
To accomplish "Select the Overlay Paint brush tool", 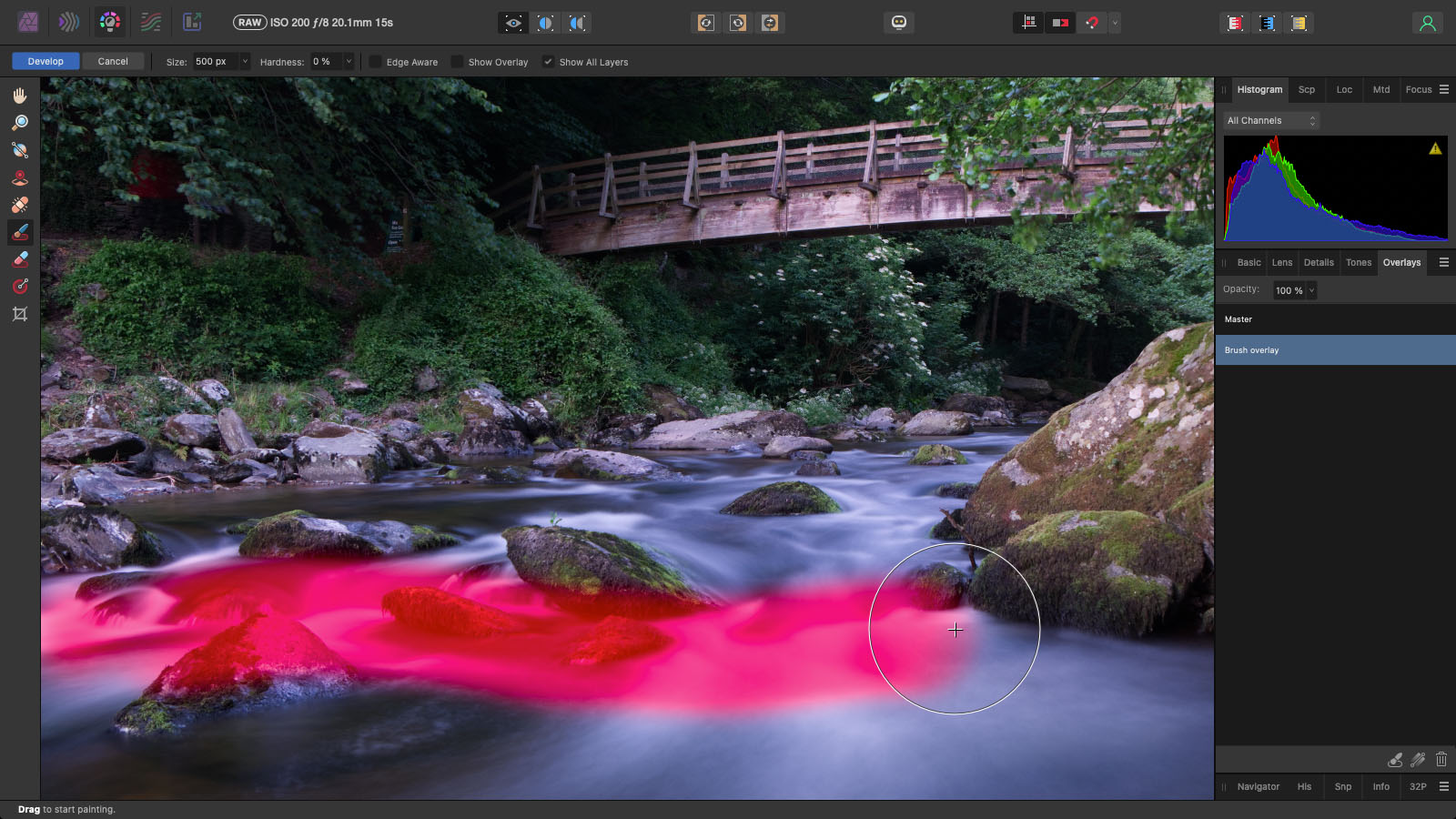I will 20,232.
